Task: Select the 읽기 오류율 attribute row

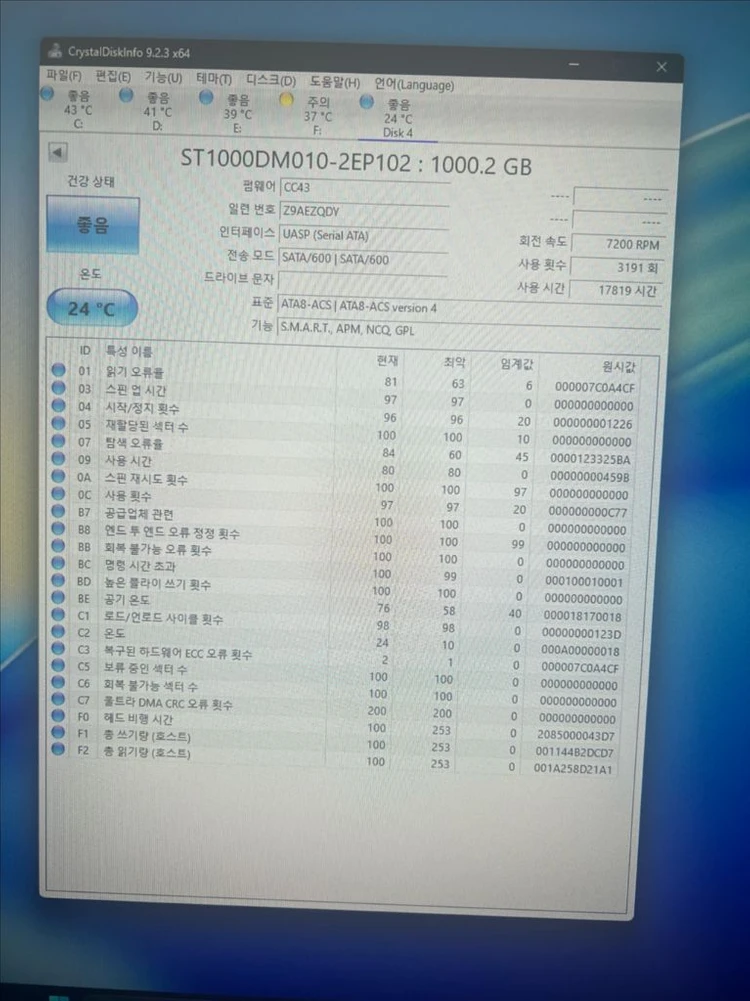Action: [x=345, y=379]
